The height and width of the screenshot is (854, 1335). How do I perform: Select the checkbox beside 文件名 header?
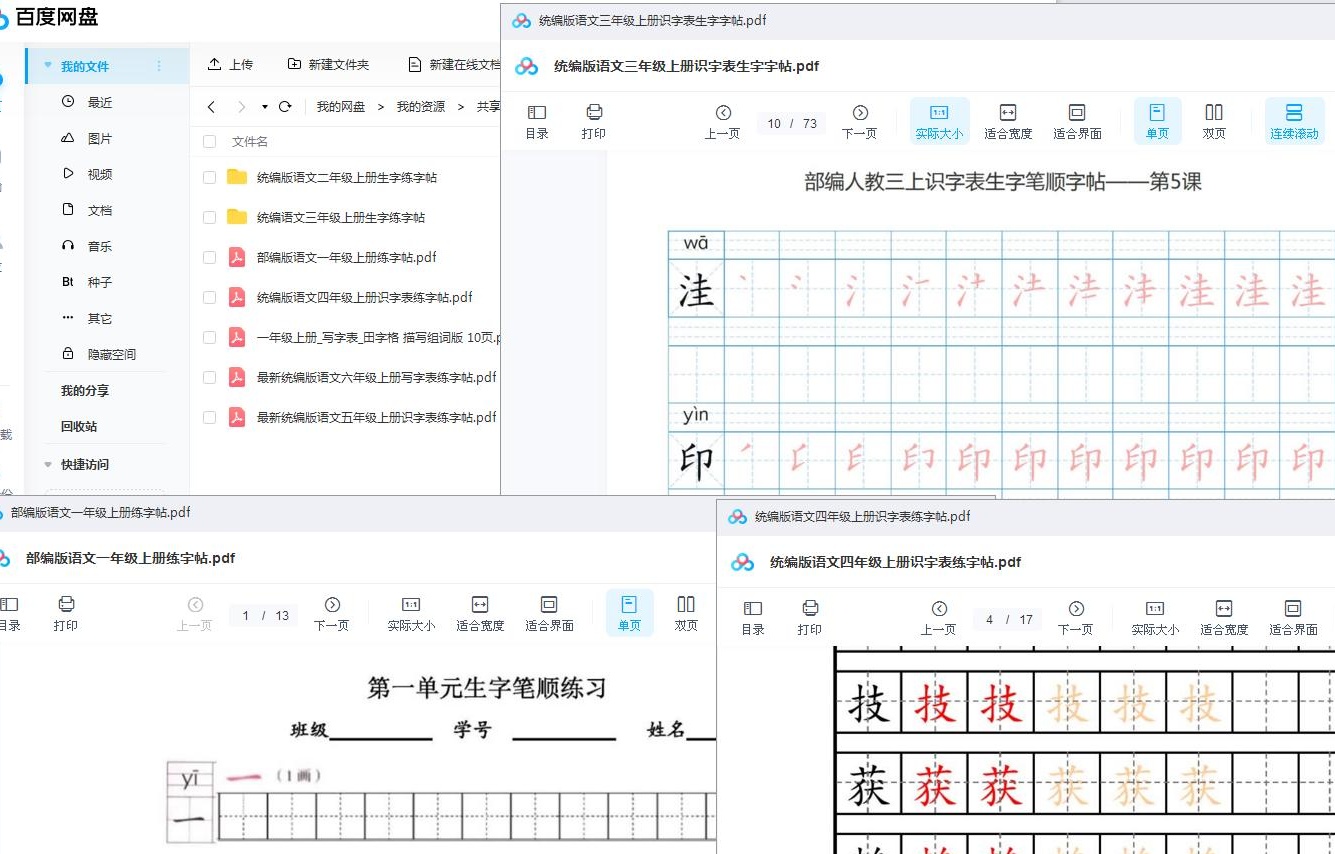tap(209, 141)
